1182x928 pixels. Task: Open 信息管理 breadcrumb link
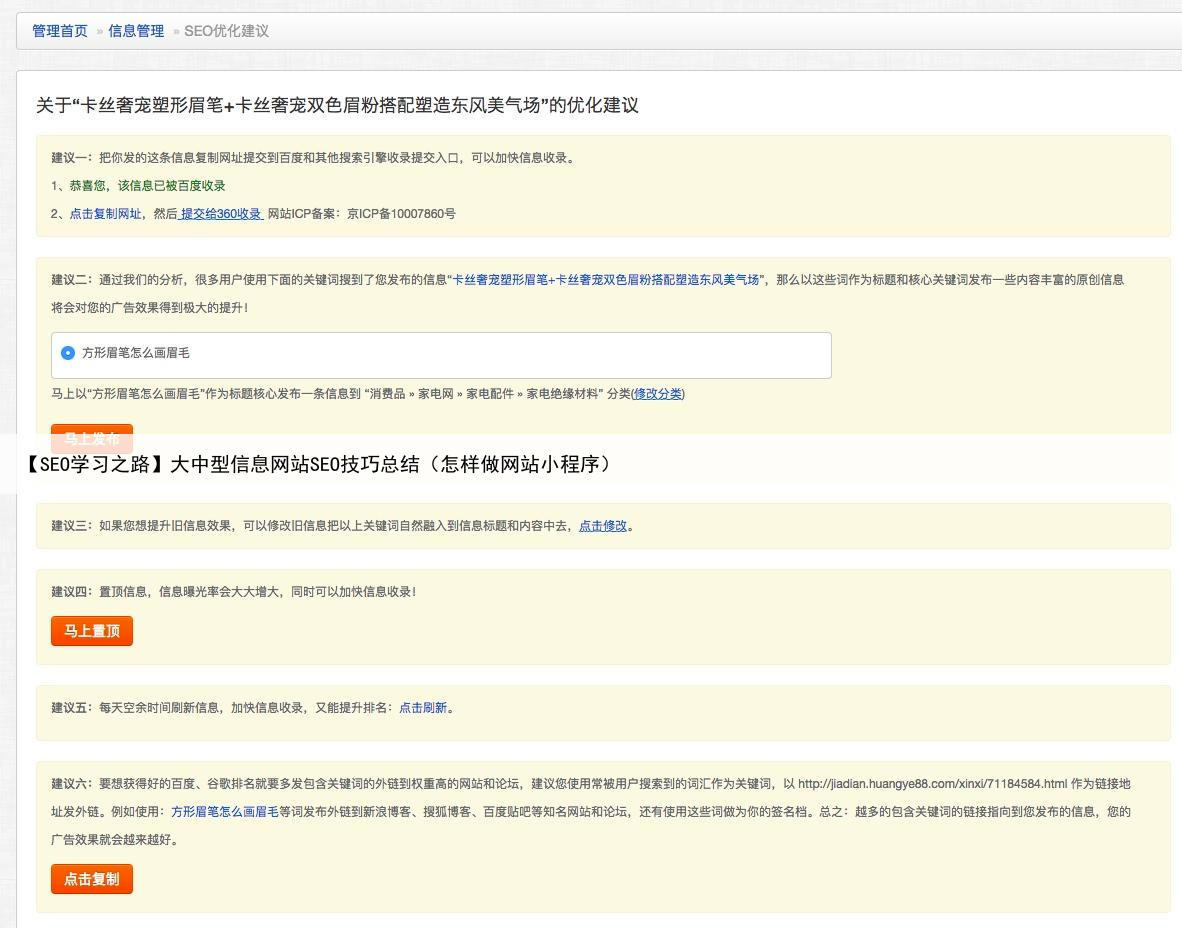point(136,31)
